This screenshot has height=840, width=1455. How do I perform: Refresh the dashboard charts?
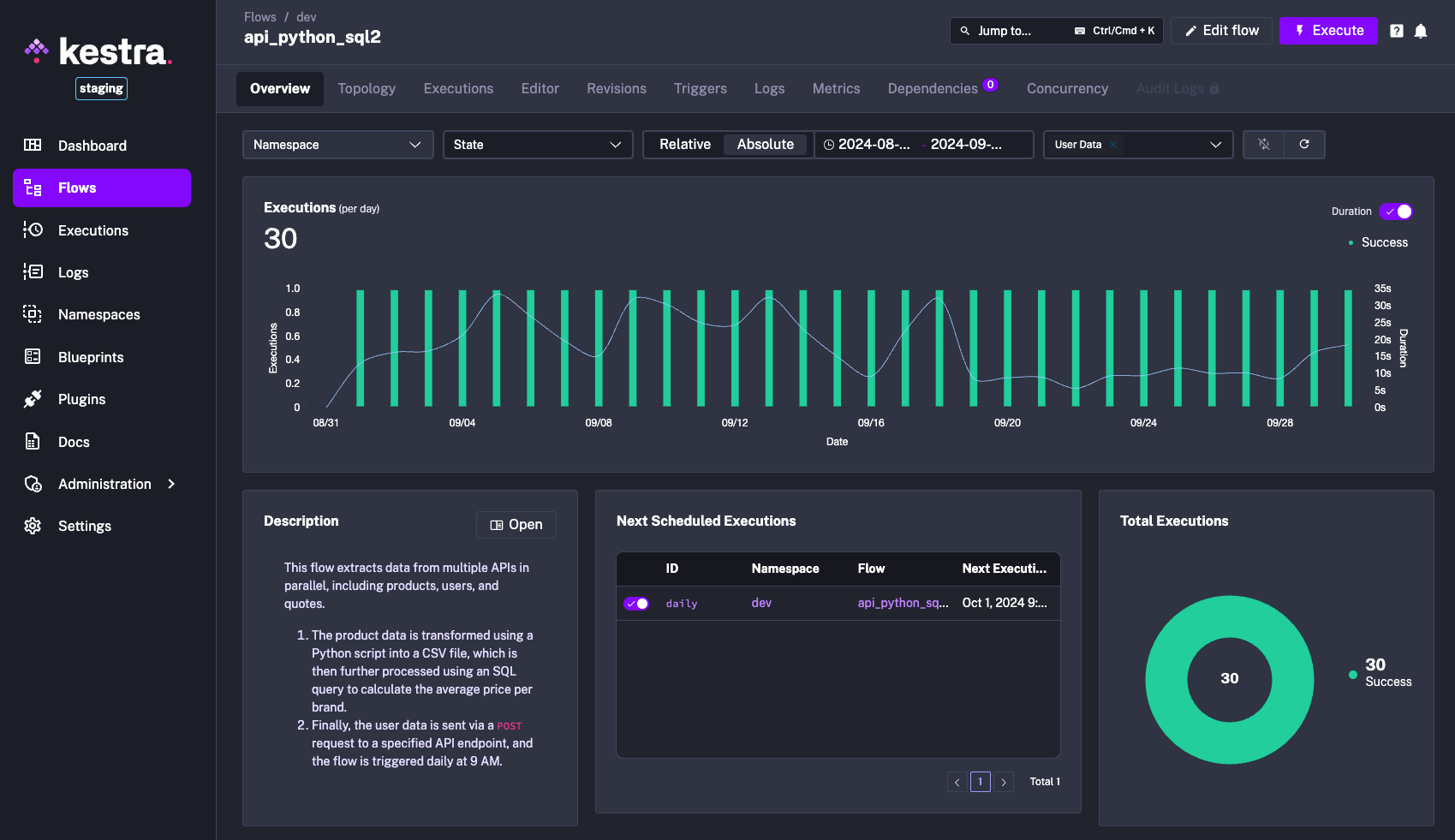(x=1304, y=145)
